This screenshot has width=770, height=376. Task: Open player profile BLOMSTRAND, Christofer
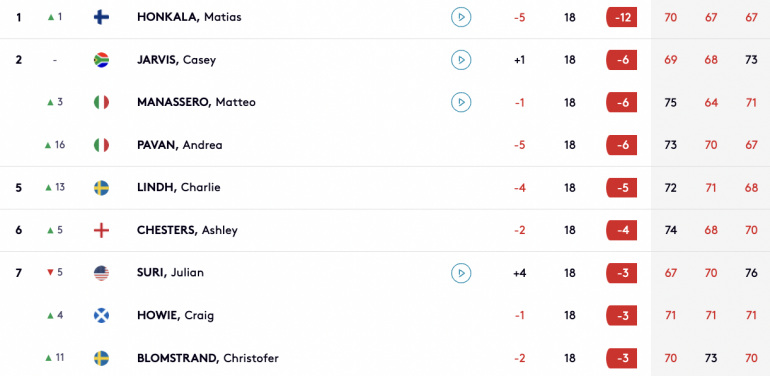[x=208, y=358]
